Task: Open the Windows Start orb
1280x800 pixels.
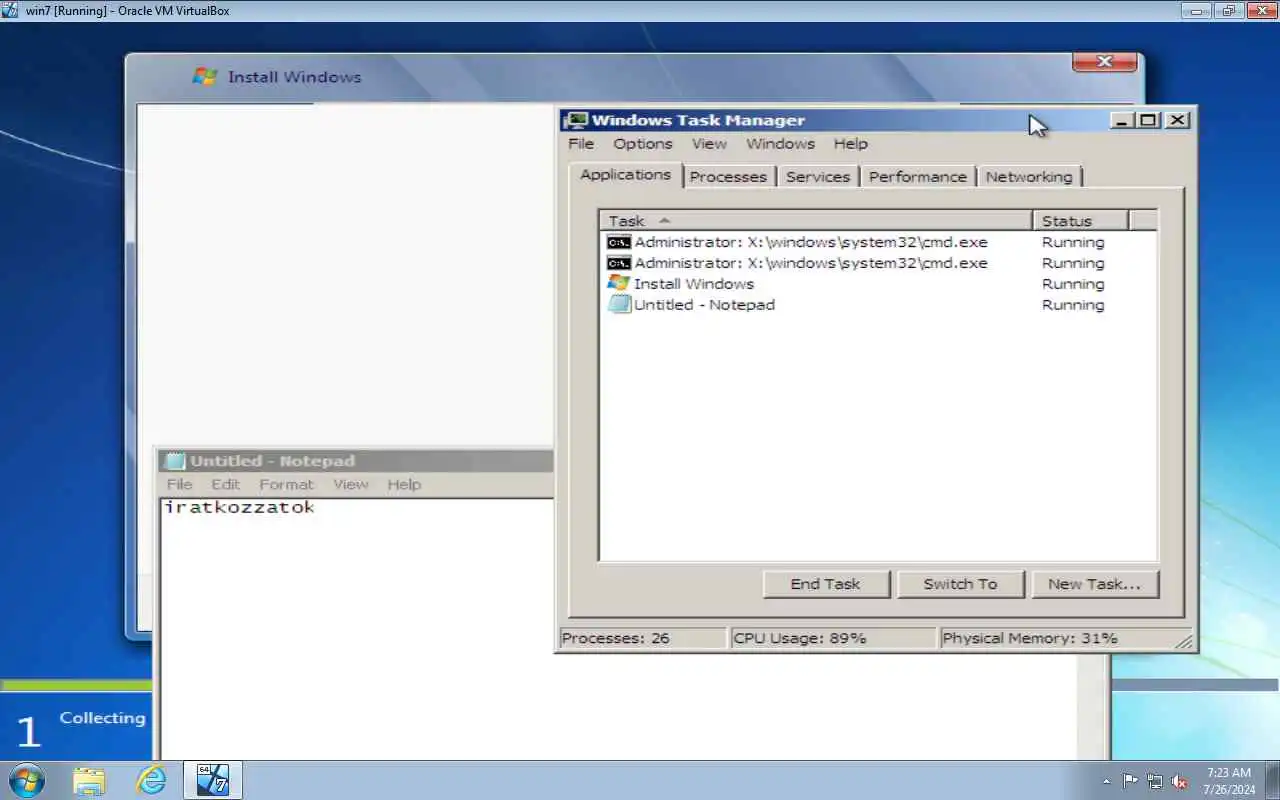Action: (x=26, y=780)
